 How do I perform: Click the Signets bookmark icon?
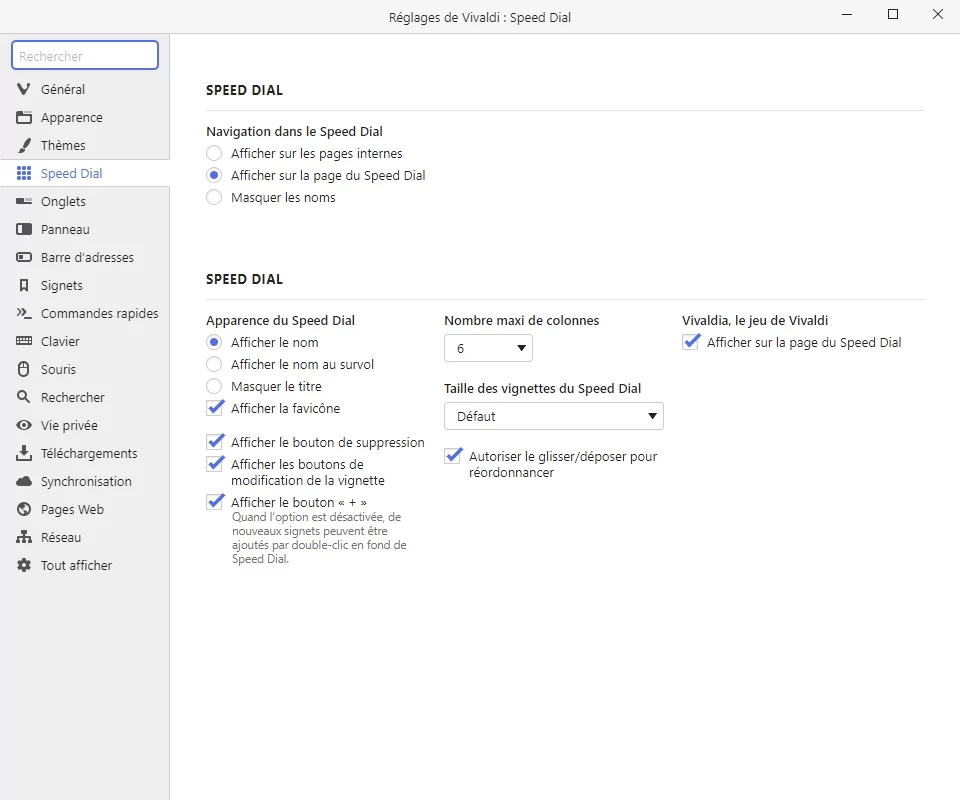(x=24, y=286)
